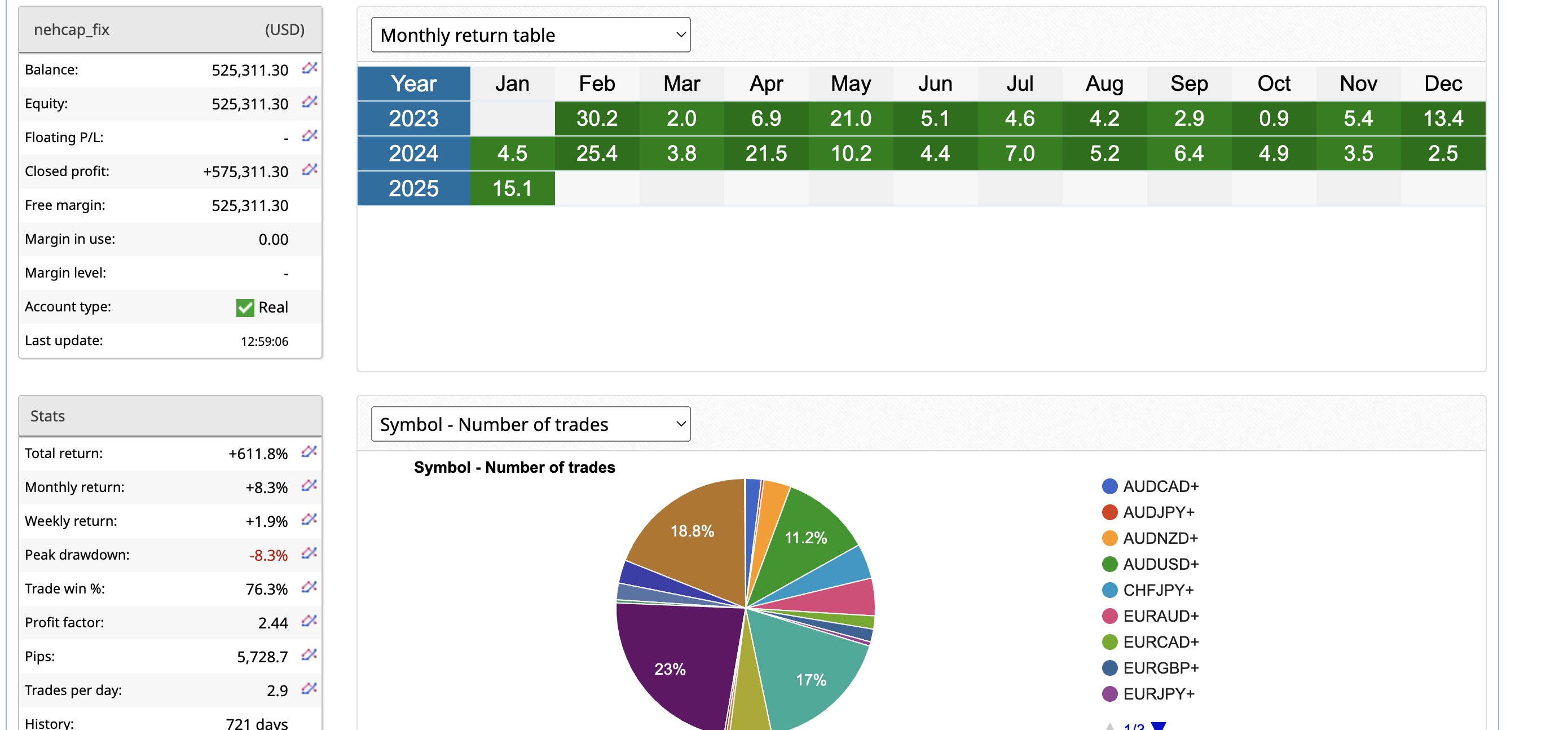Viewport: 1568px width, 730px height.
Task: Click the January 2025 15.1 cell
Action: (512, 189)
